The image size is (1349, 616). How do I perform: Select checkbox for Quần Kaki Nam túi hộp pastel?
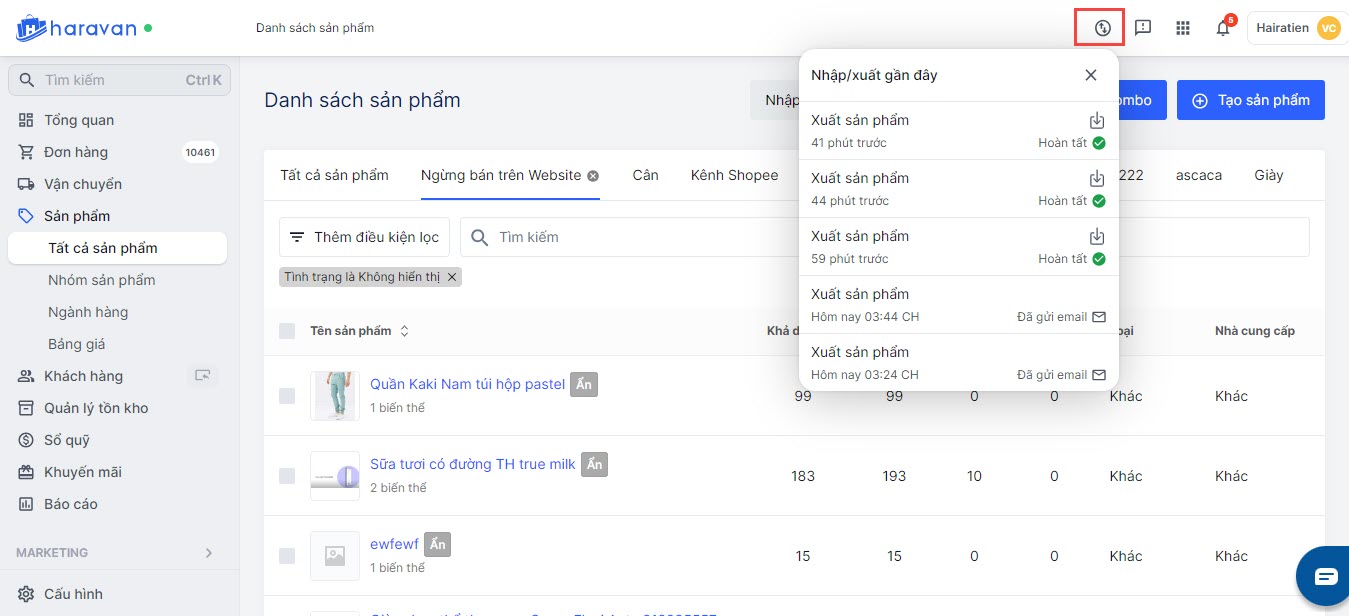pyautogui.click(x=287, y=396)
